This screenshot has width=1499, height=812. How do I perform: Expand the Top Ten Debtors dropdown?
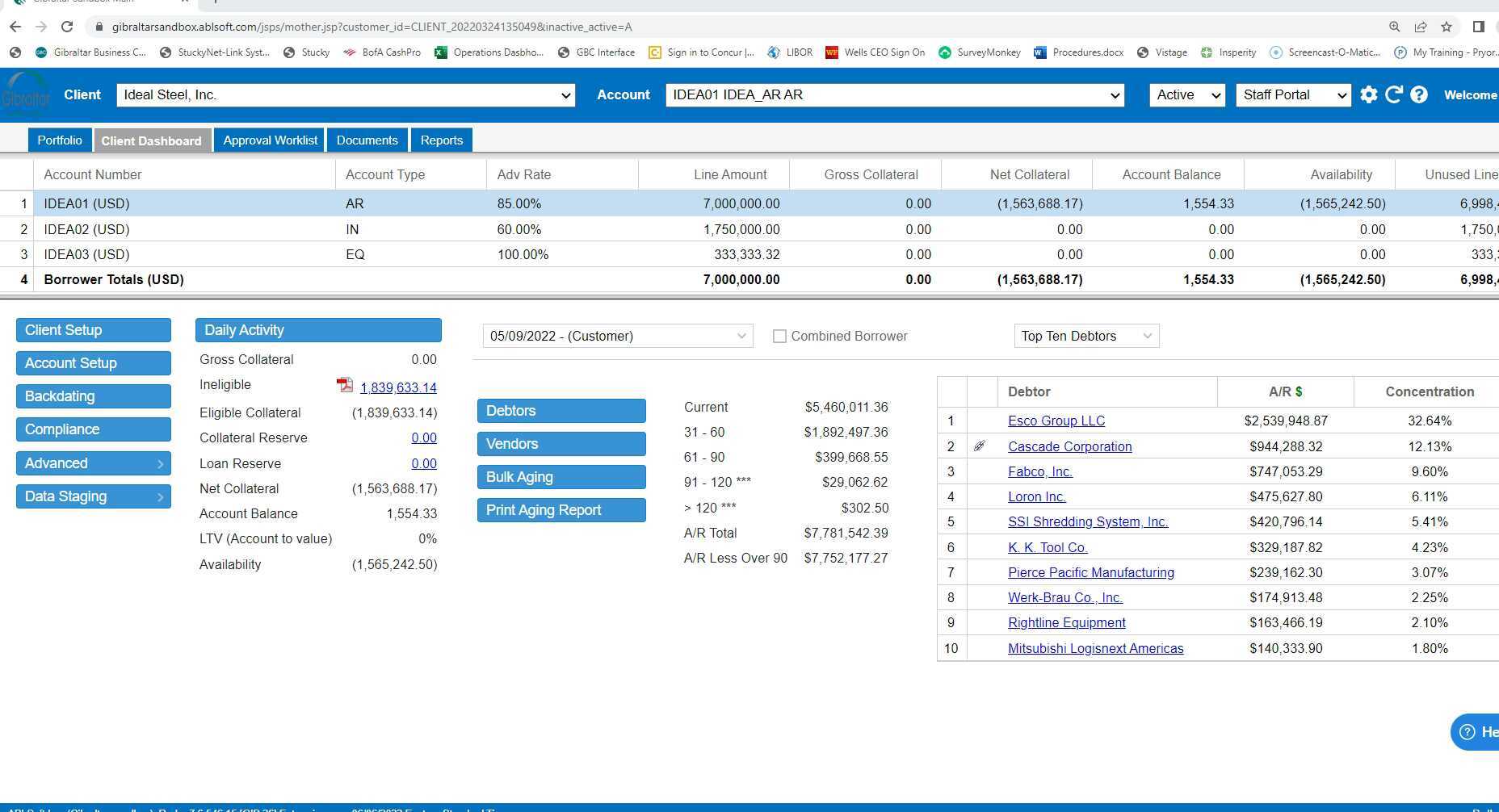(x=1085, y=337)
